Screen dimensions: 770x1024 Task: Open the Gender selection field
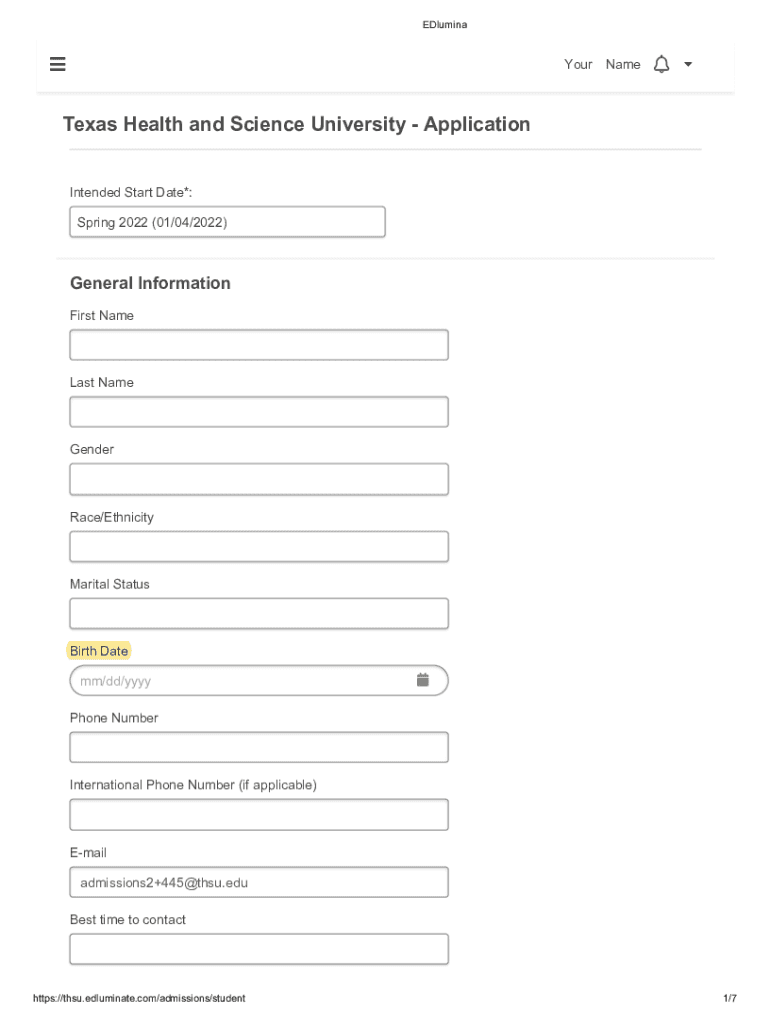pyautogui.click(x=259, y=479)
